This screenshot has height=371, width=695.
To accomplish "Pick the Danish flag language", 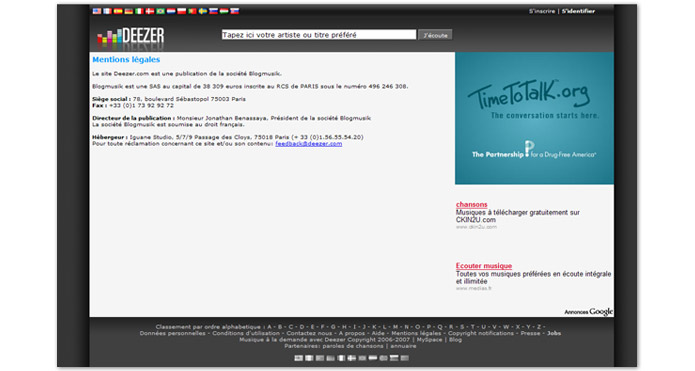I will click(150, 11).
